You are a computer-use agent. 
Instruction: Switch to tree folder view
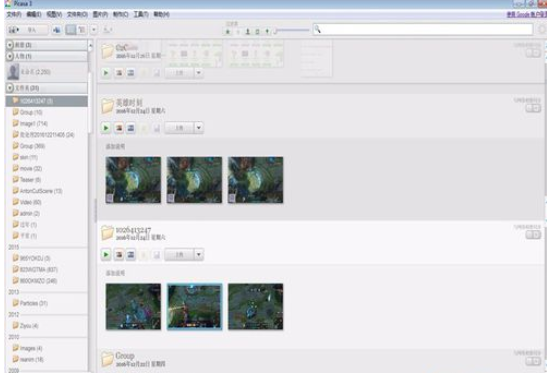(82, 30)
